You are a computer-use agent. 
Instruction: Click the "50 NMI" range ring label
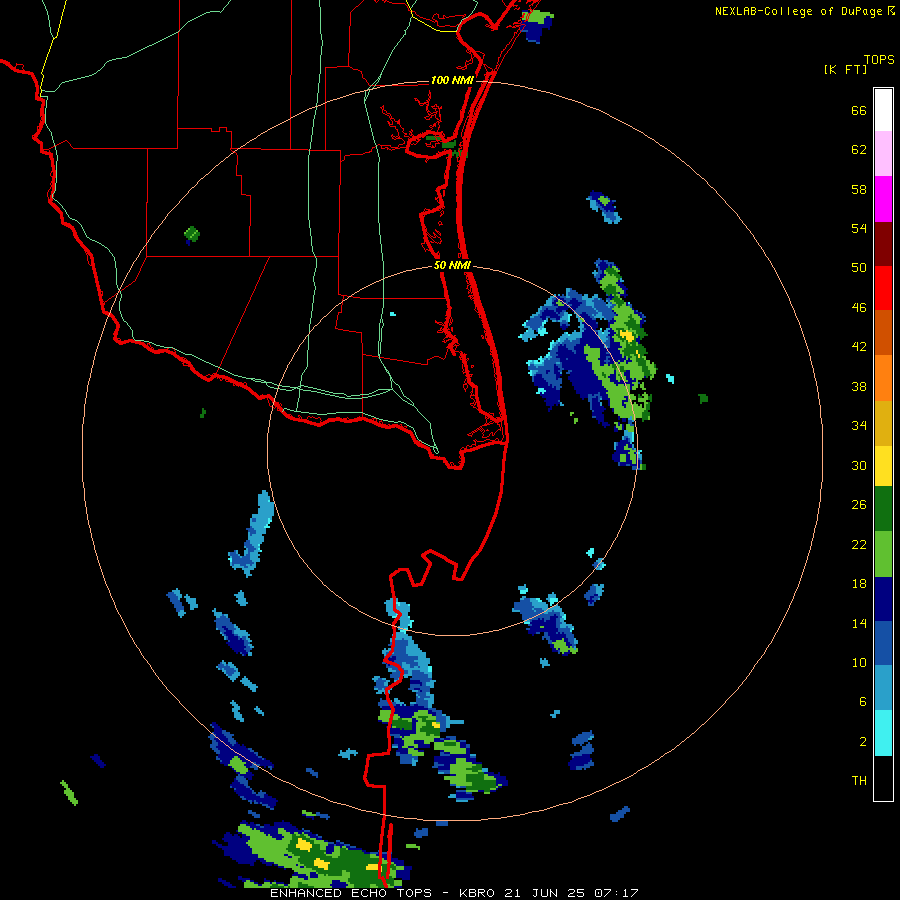click(452, 265)
